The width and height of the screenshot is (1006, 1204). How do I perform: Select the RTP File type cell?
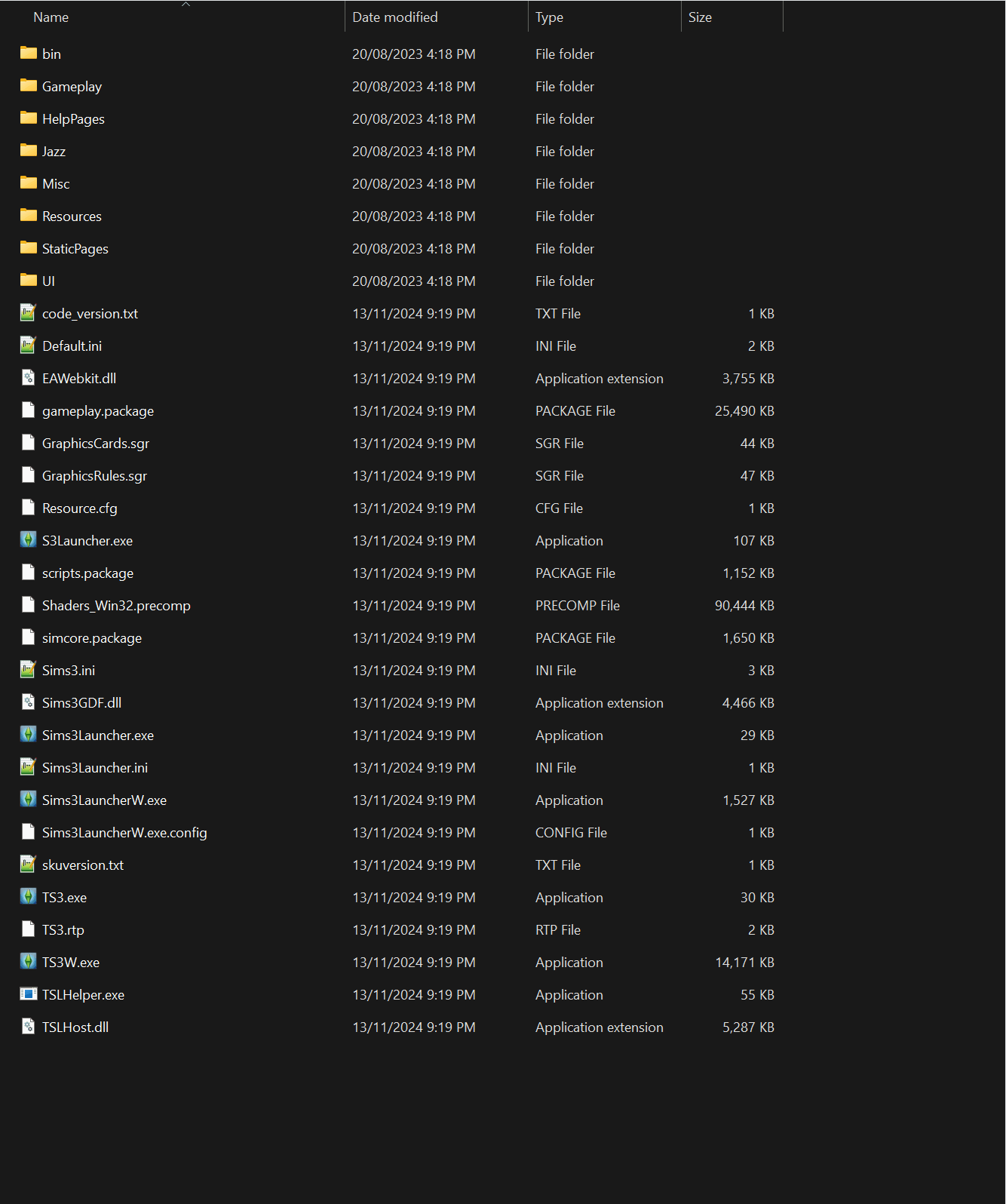tap(558, 929)
